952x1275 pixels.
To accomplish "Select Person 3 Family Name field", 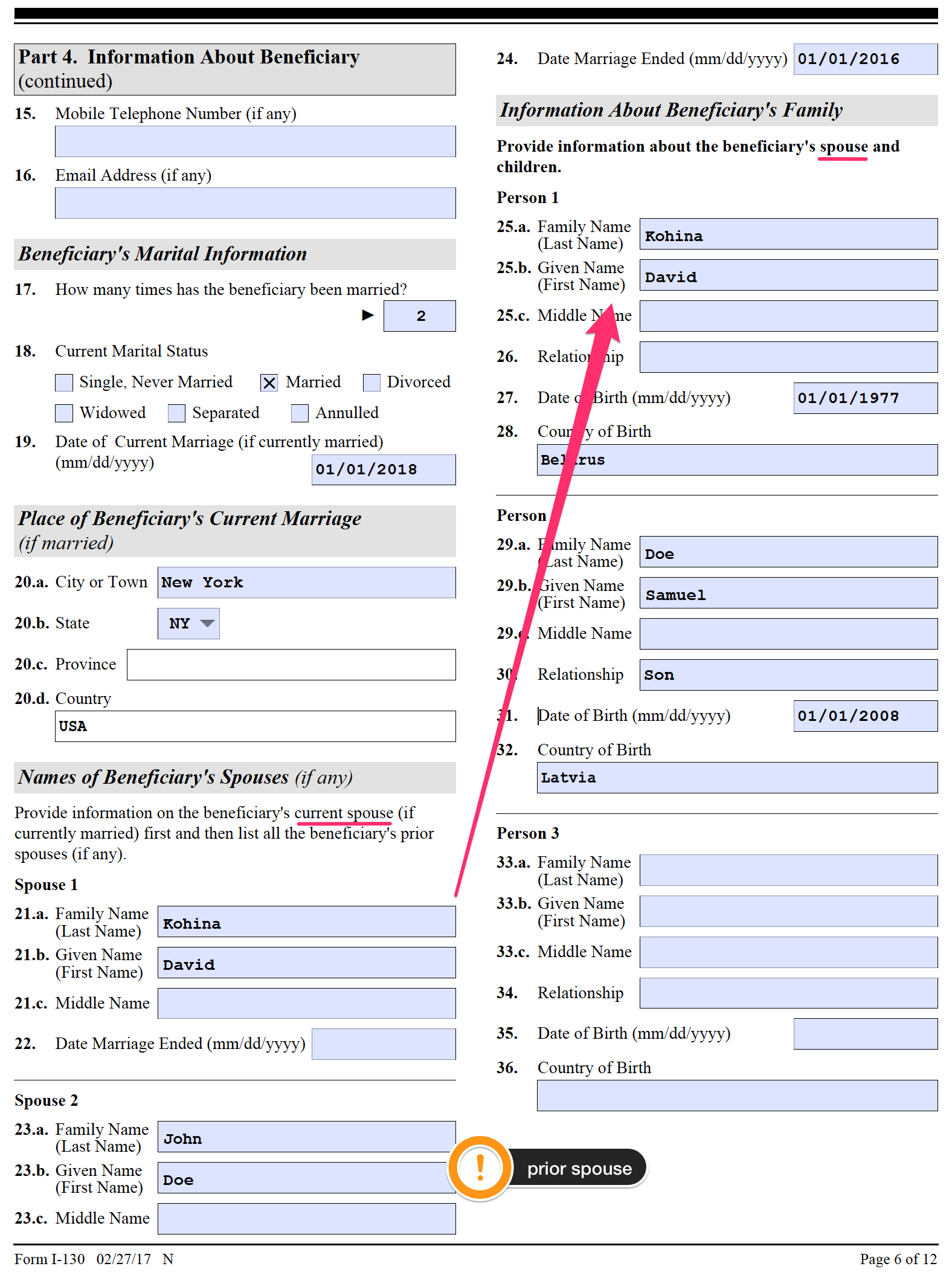I will (x=789, y=870).
